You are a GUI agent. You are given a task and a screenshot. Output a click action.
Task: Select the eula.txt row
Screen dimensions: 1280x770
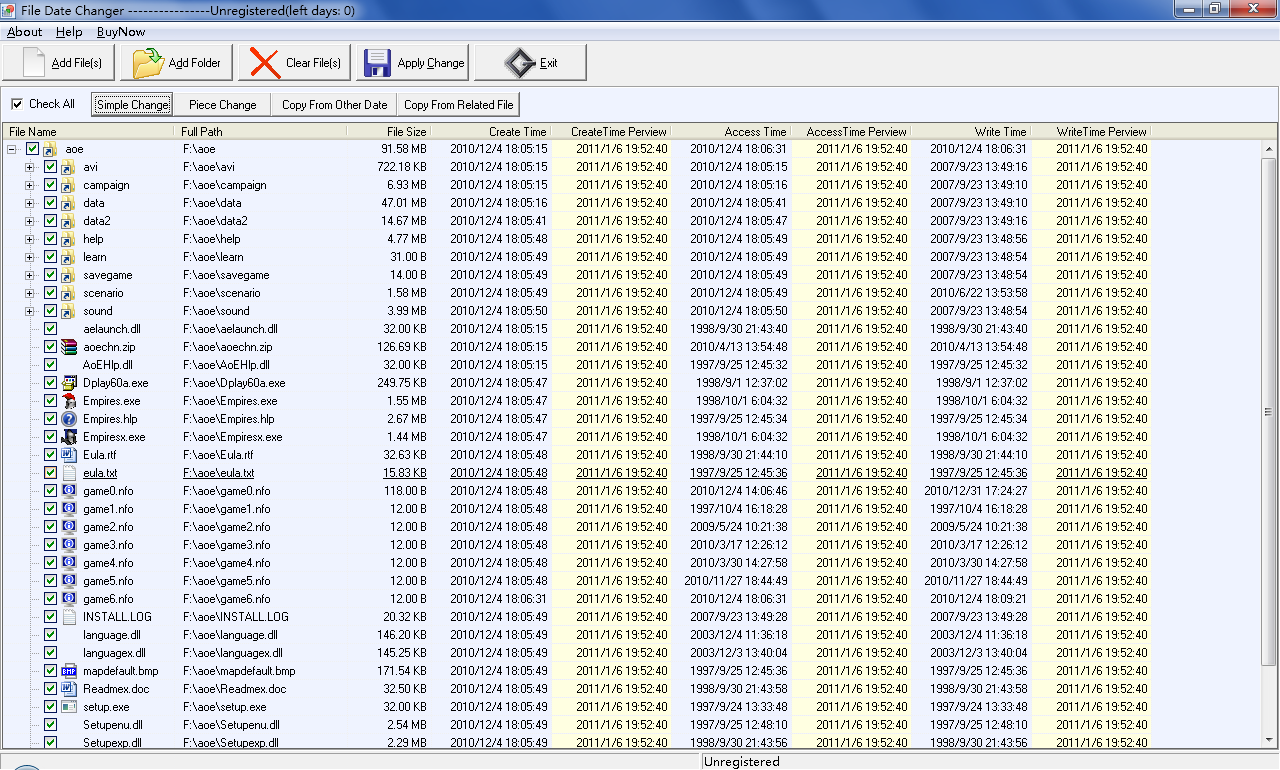tap(99, 473)
